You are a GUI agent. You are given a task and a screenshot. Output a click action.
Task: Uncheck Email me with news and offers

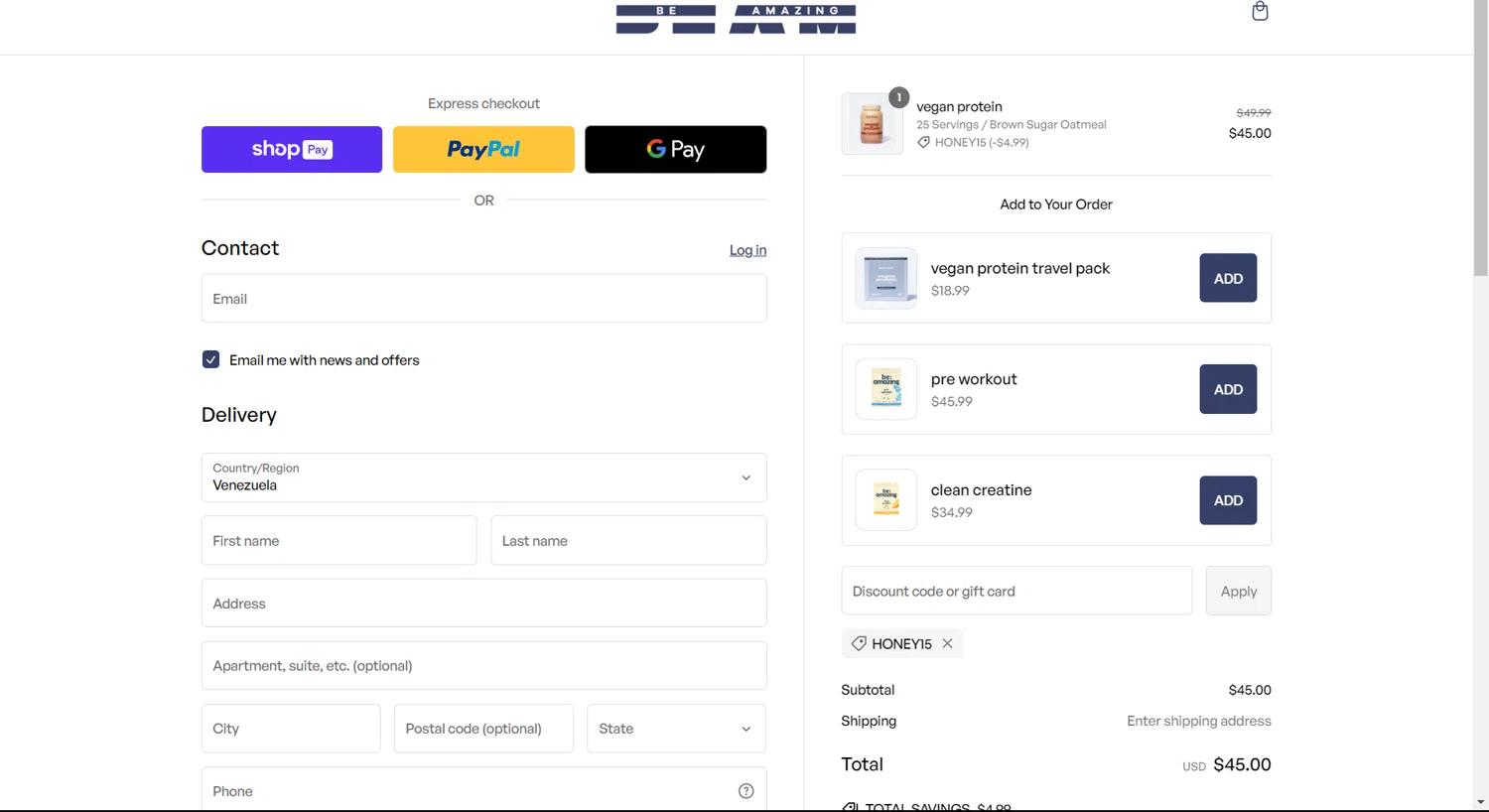click(210, 359)
